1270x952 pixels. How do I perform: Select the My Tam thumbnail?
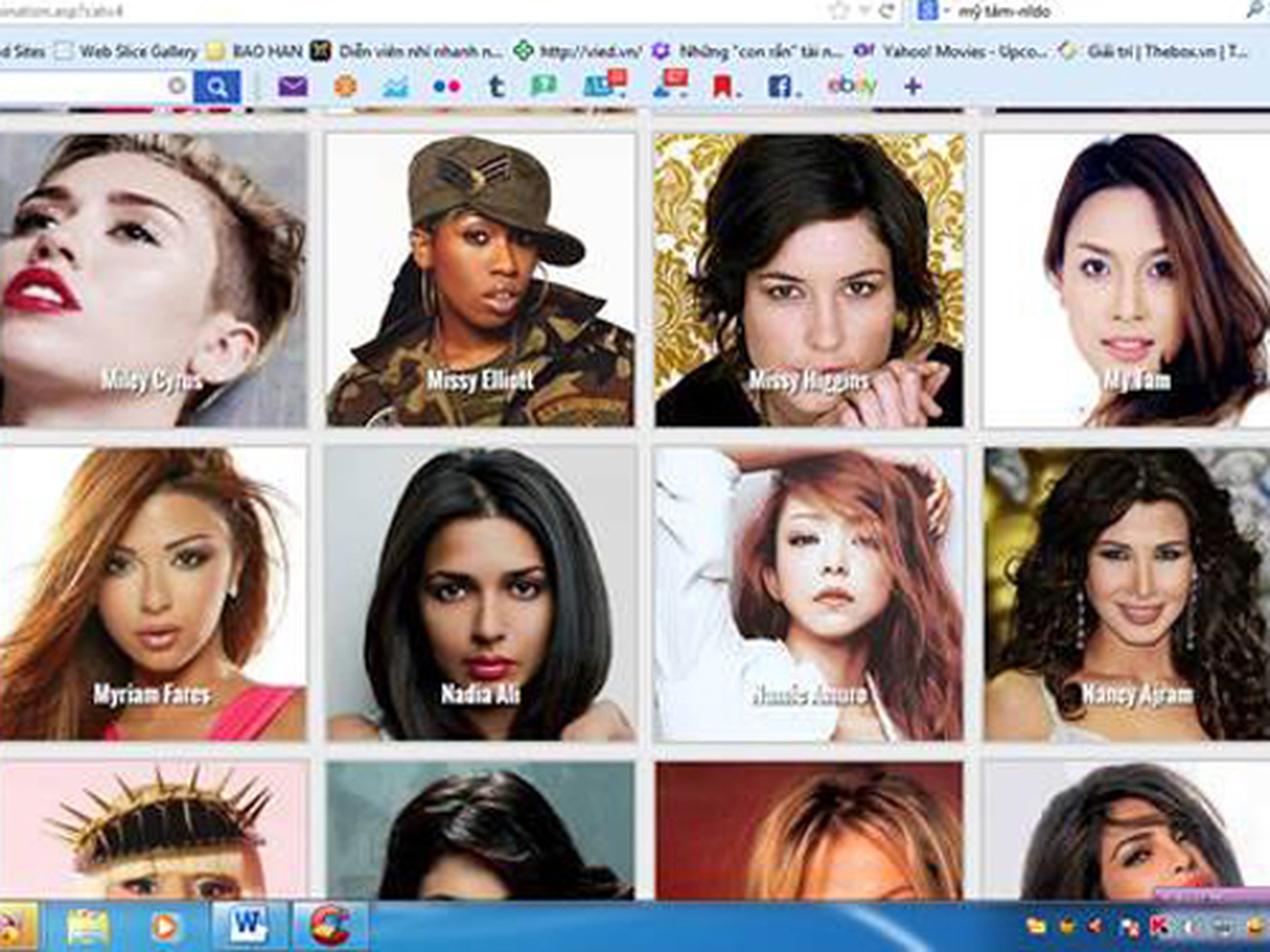1126,280
